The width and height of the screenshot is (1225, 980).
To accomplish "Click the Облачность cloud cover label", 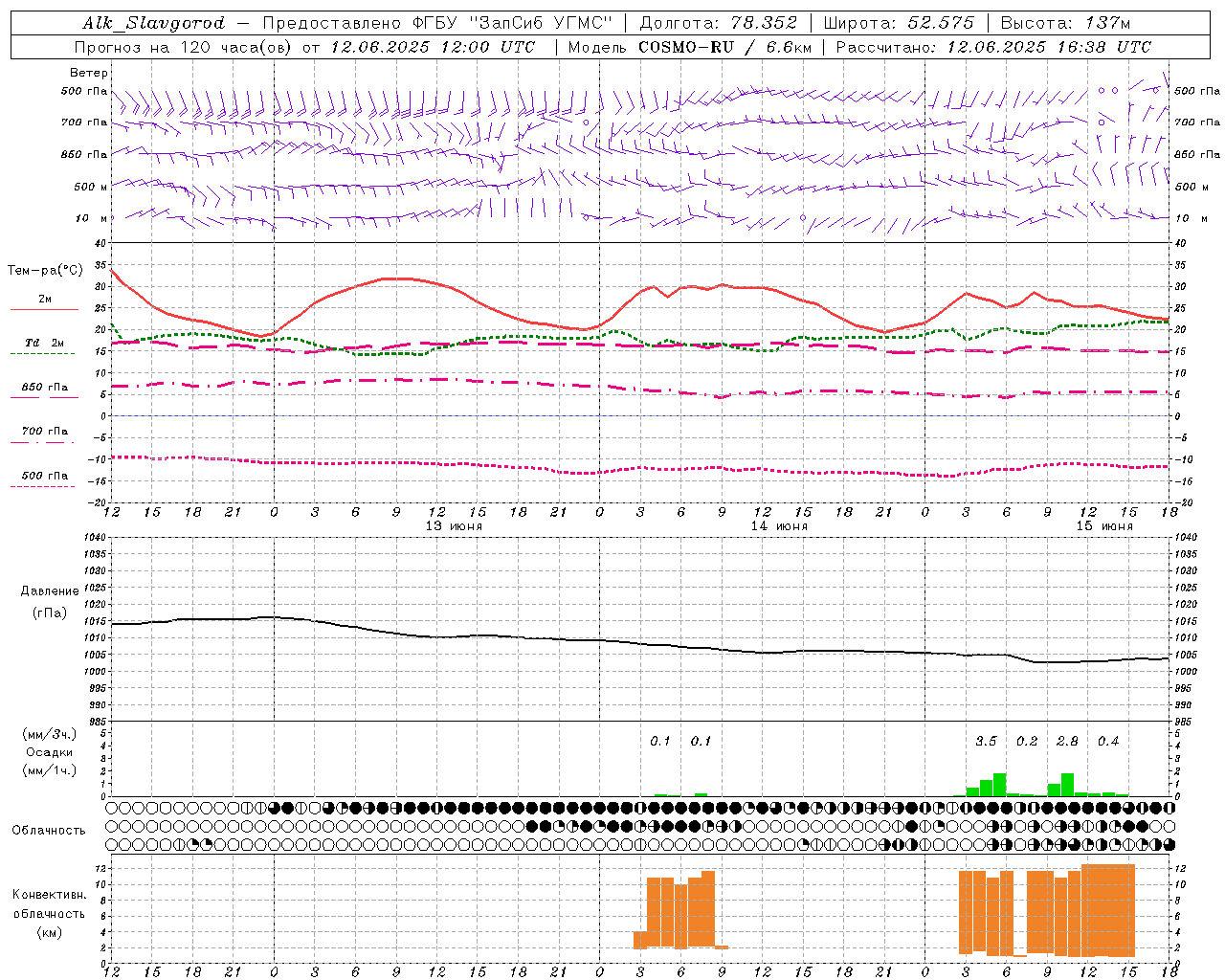I will 49,831.
